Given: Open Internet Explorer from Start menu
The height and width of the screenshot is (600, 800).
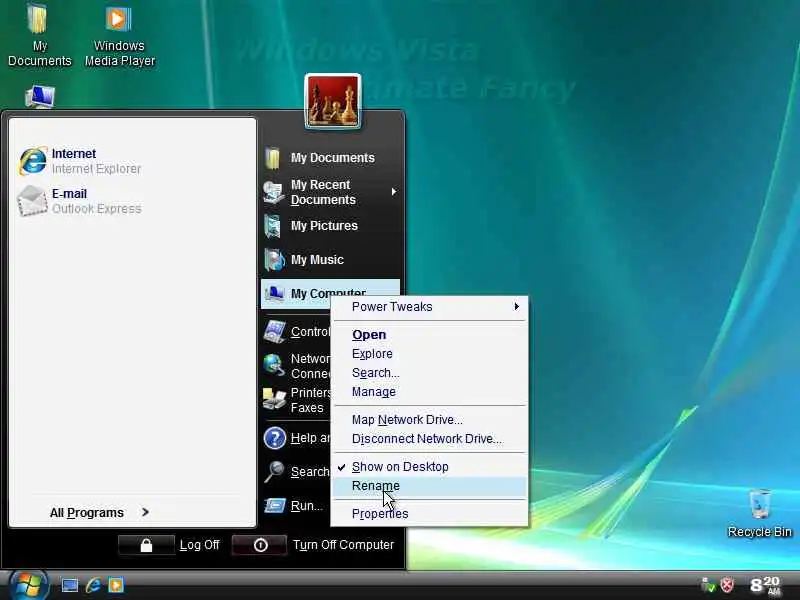Looking at the screenshot, I should 80,161.
